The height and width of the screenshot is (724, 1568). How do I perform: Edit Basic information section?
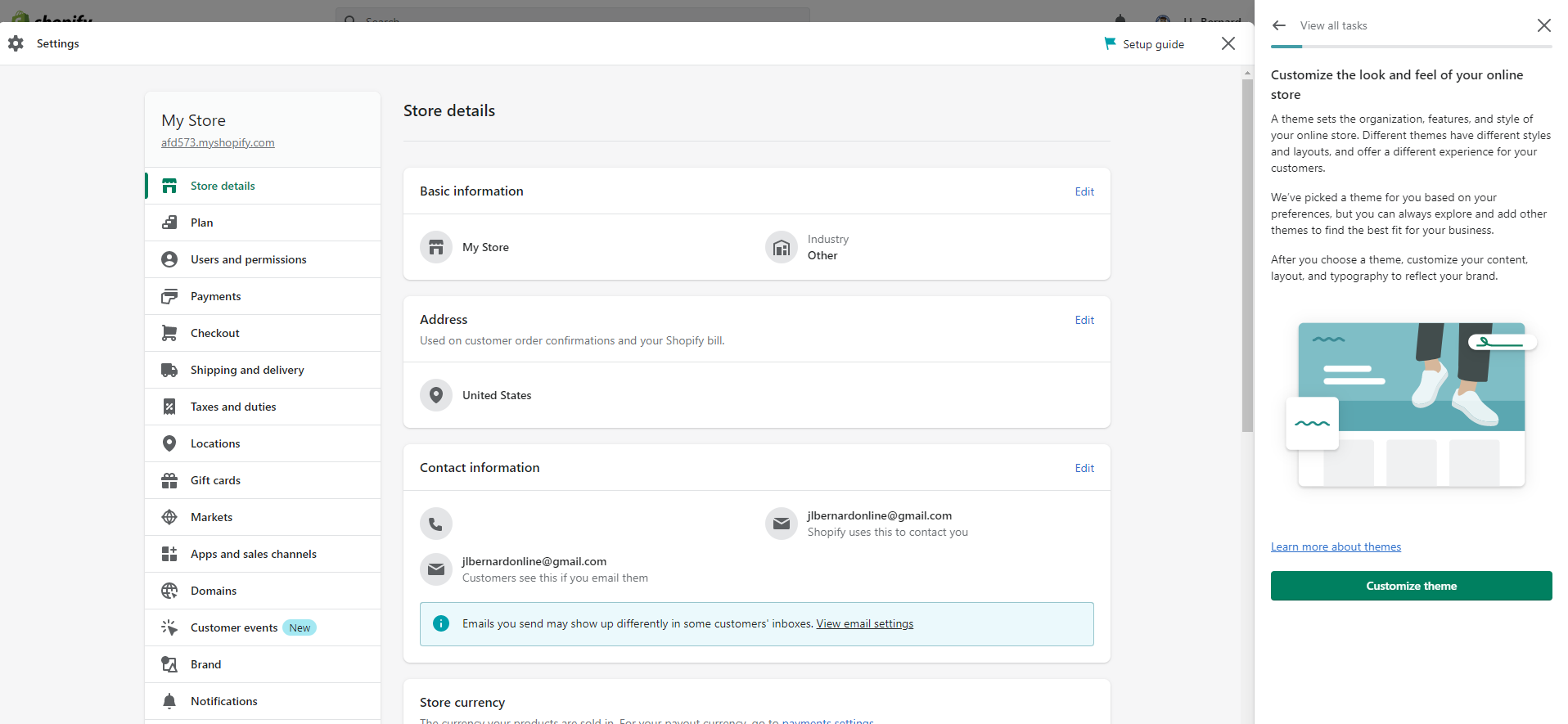pos(1084,191)
